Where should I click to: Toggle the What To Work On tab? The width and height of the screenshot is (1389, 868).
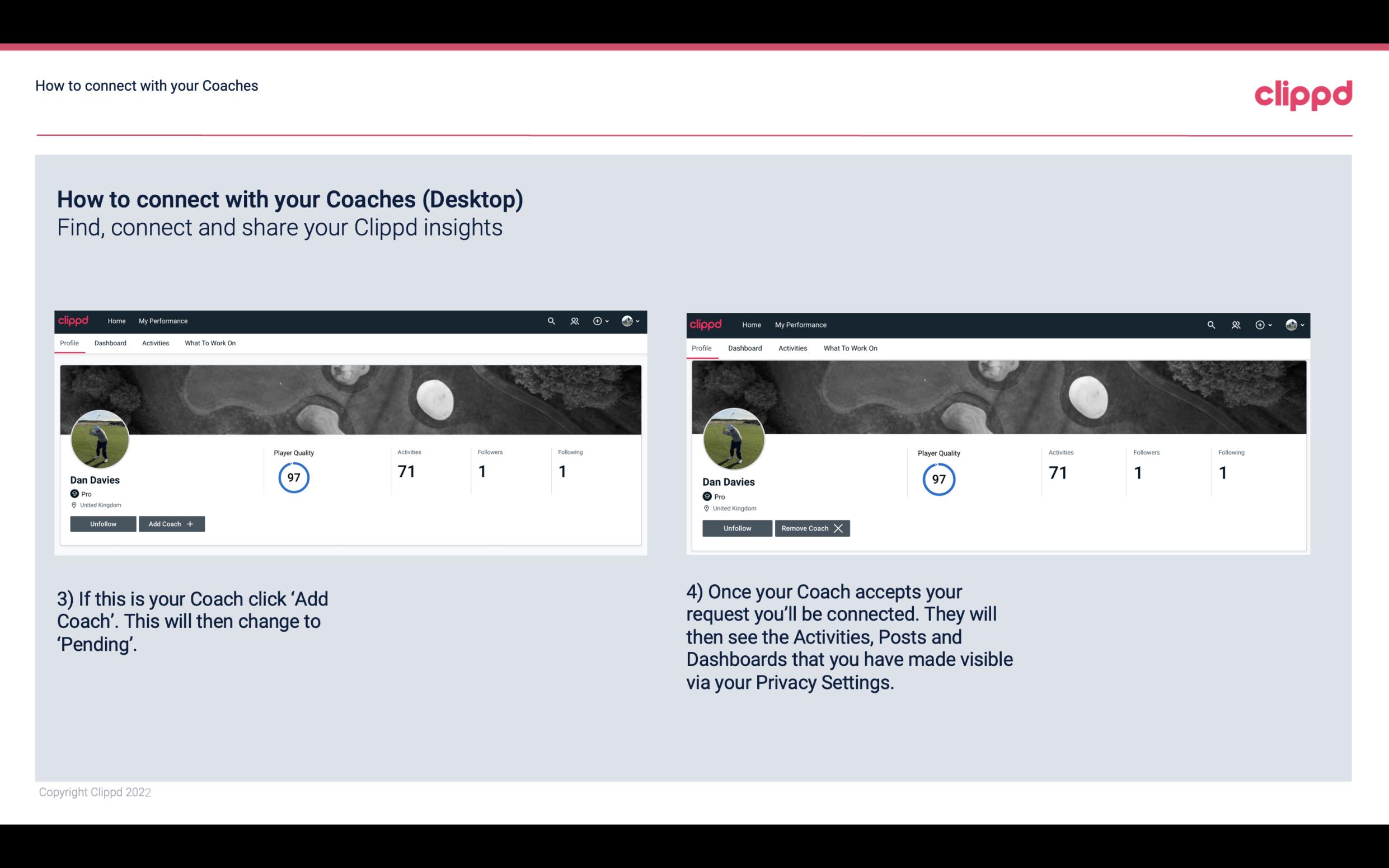click(209, 343)
